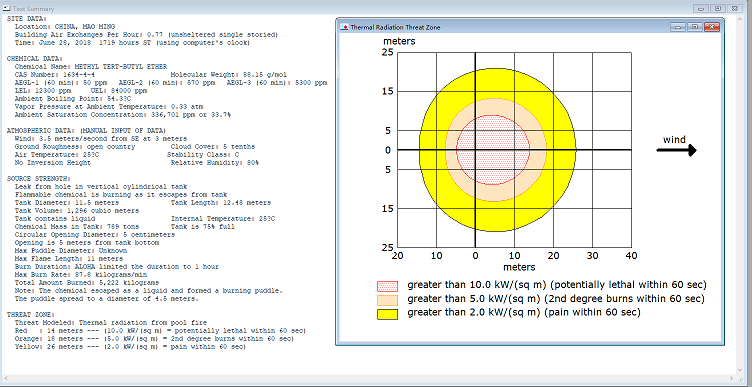Screen dimensions: 752x387
Task: Close the Thermal Radiation Threat Zone window
Action: click(x=712, y=27)
